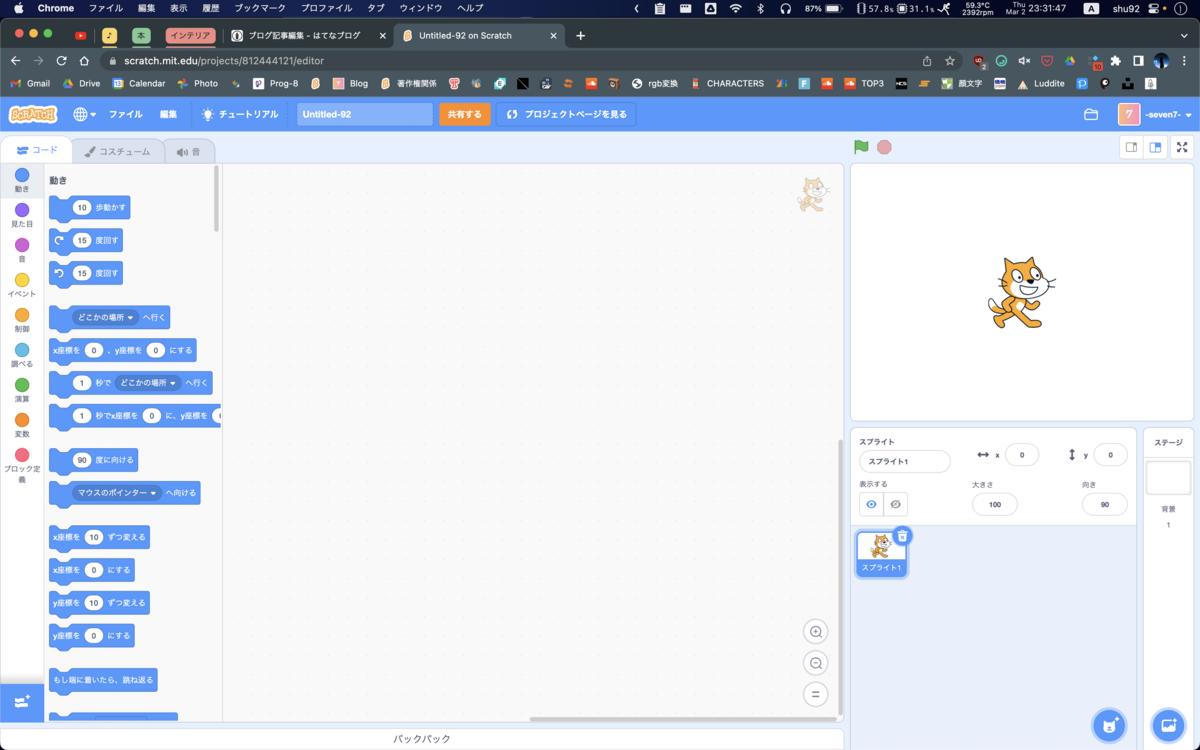Hide the sprite with the slashed eye toggle
The image size is (1200, 750).
click(894, 504)
